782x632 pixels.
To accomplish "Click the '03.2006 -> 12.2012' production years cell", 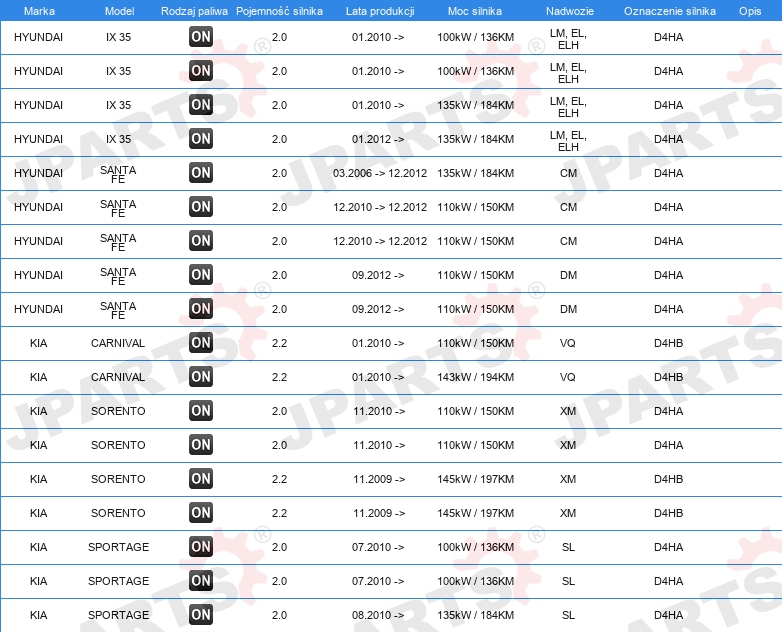I will pos(380,173).
